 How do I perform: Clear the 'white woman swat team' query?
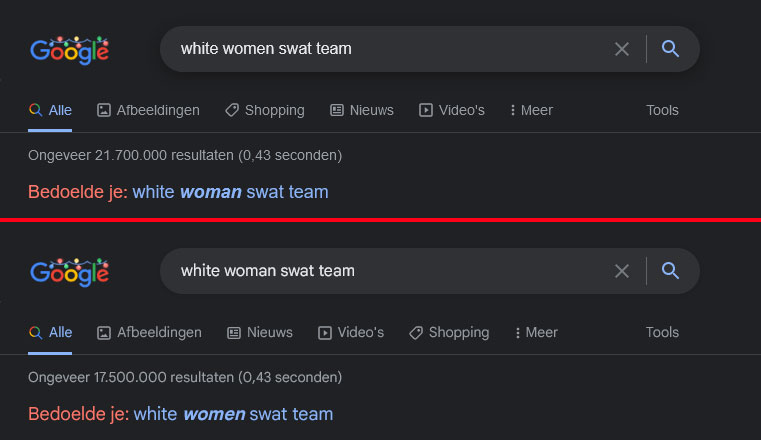pyautogui.click(x=622, y=271)
